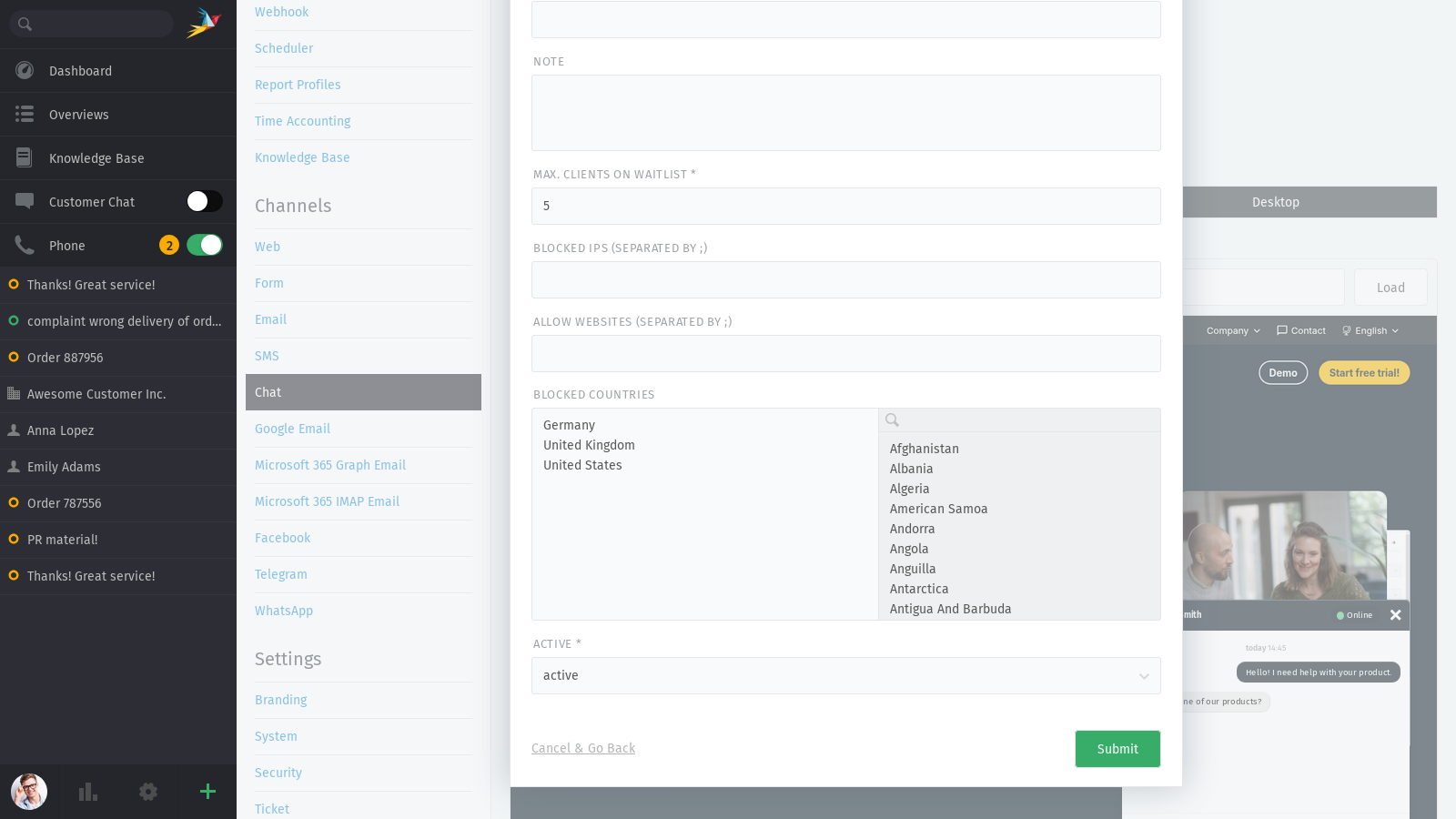Open Telegram channel settings
The width and height of the screenshot is (1456, 819).
[281, 574]
